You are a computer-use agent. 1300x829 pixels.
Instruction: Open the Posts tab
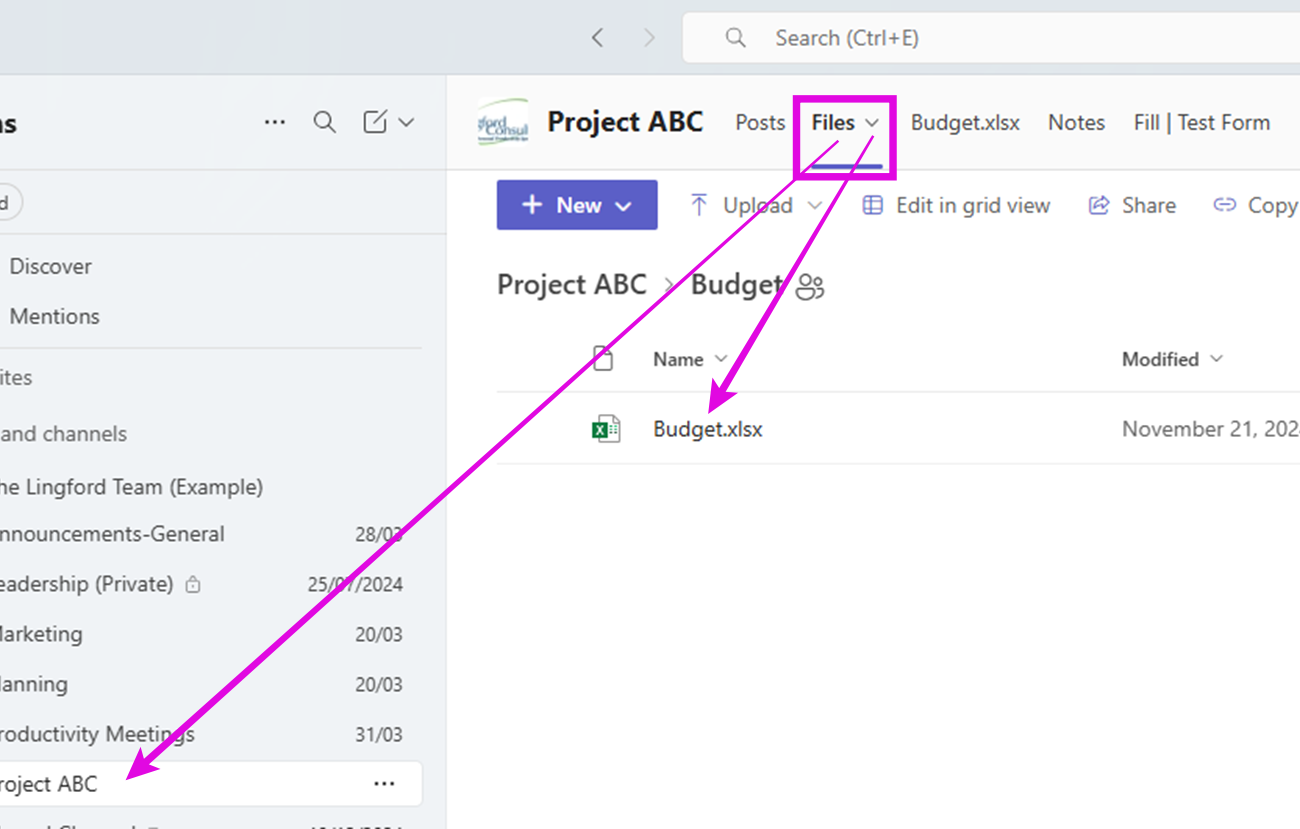click(x=760, y=122)
